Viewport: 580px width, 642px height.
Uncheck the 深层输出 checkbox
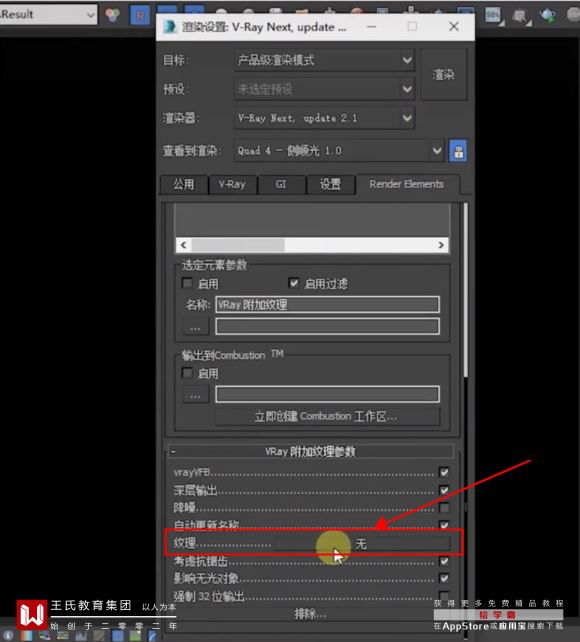[x=444, y=490]
